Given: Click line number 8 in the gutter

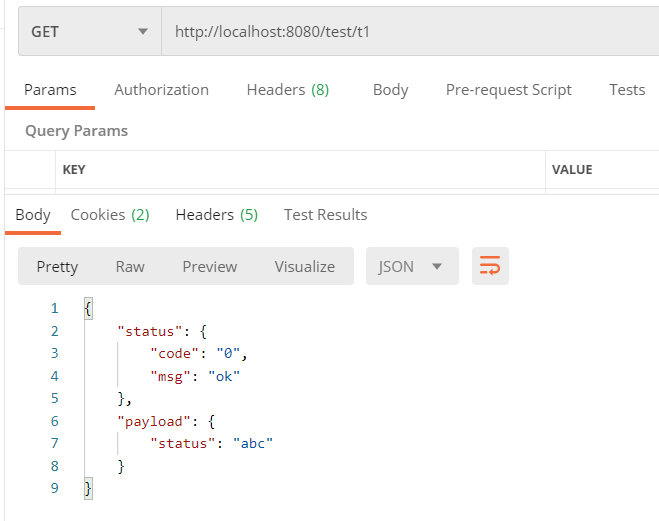Looking at the screenshot, I should pyautogui.click(x=55, y=466).
